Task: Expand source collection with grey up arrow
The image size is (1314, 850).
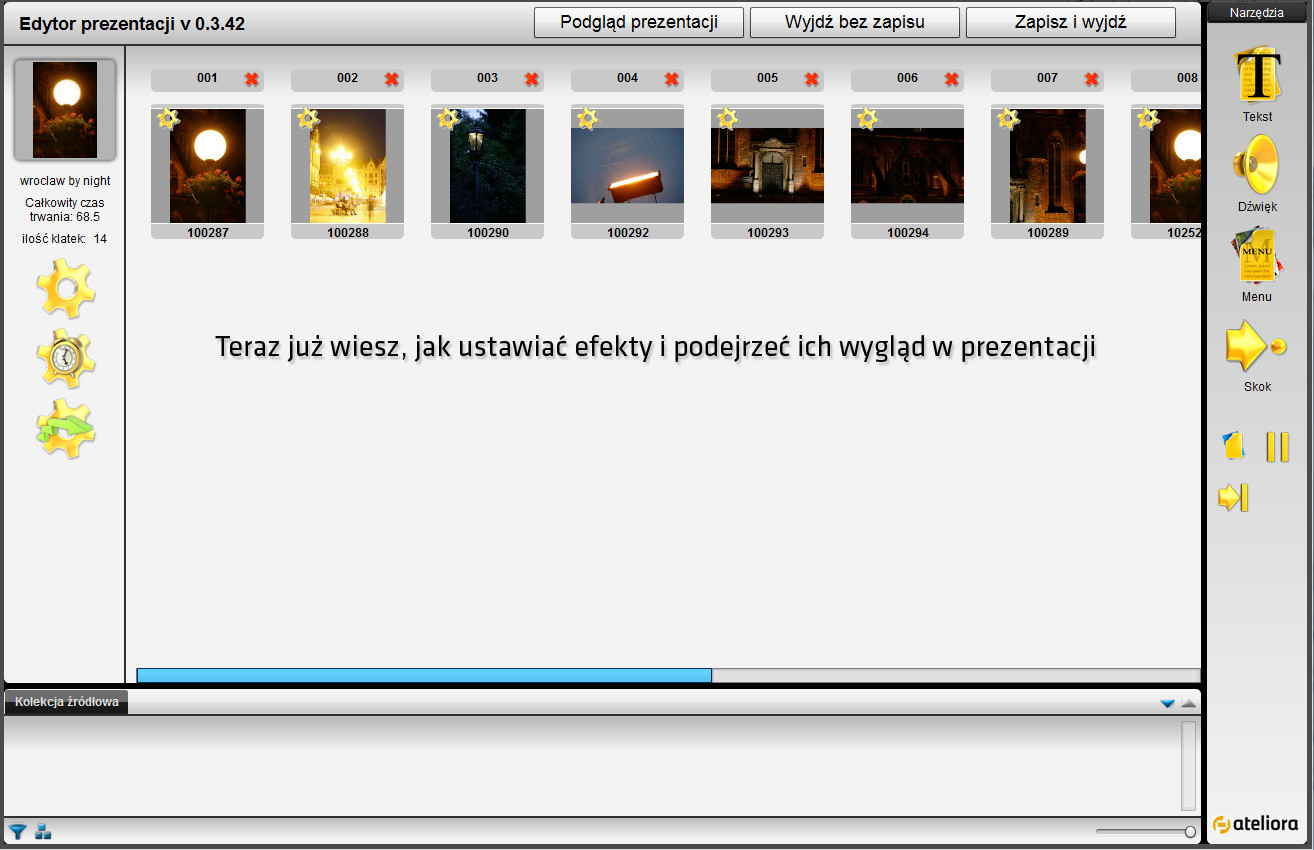Action: coord(1188,703)
